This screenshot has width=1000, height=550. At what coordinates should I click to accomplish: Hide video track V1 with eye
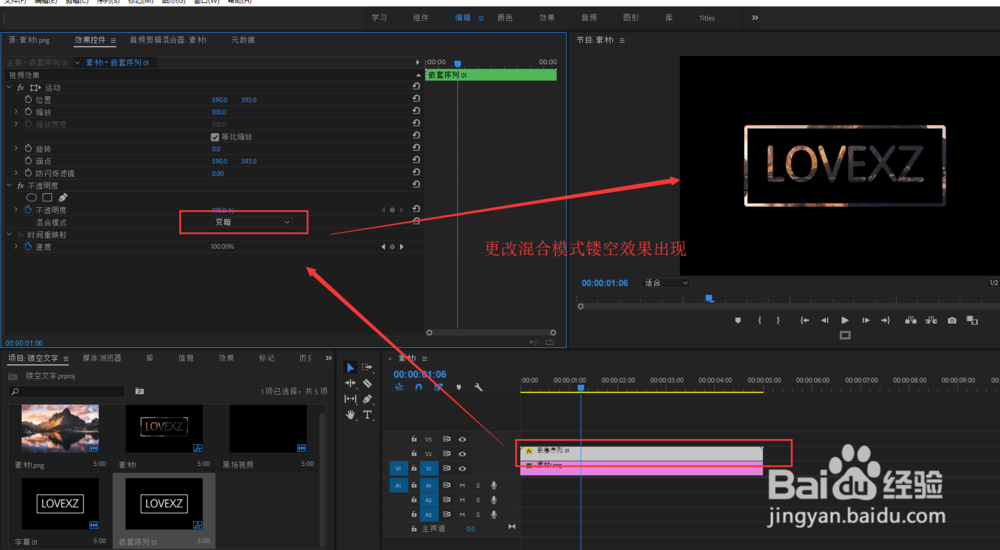tap(462, 468)
